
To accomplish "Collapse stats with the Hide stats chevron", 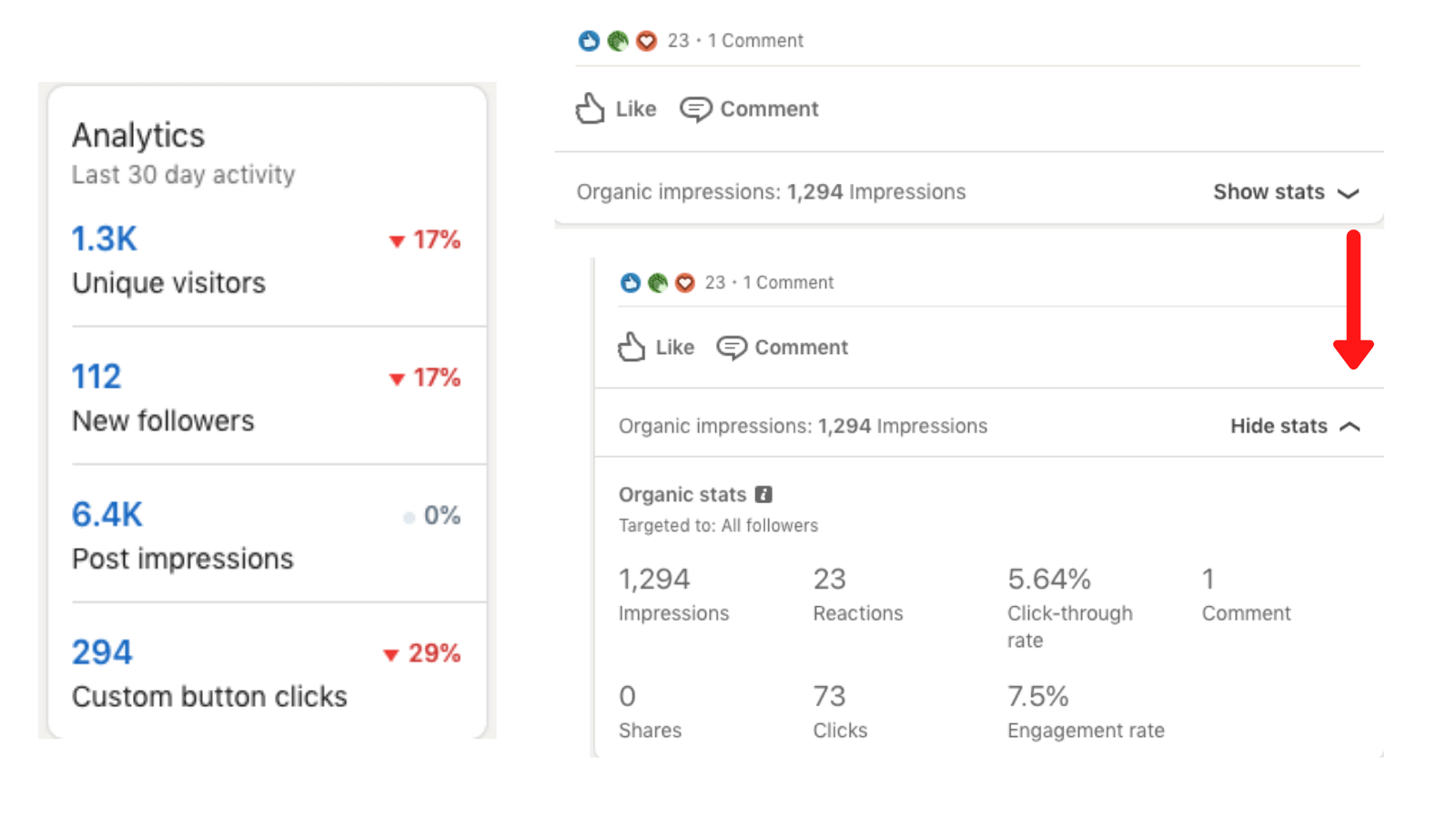I will [1350, 426].
